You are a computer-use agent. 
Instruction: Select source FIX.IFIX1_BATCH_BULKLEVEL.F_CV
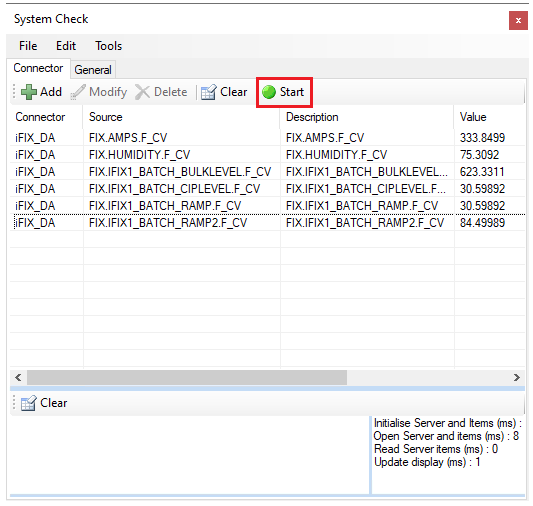click(180, 172)
